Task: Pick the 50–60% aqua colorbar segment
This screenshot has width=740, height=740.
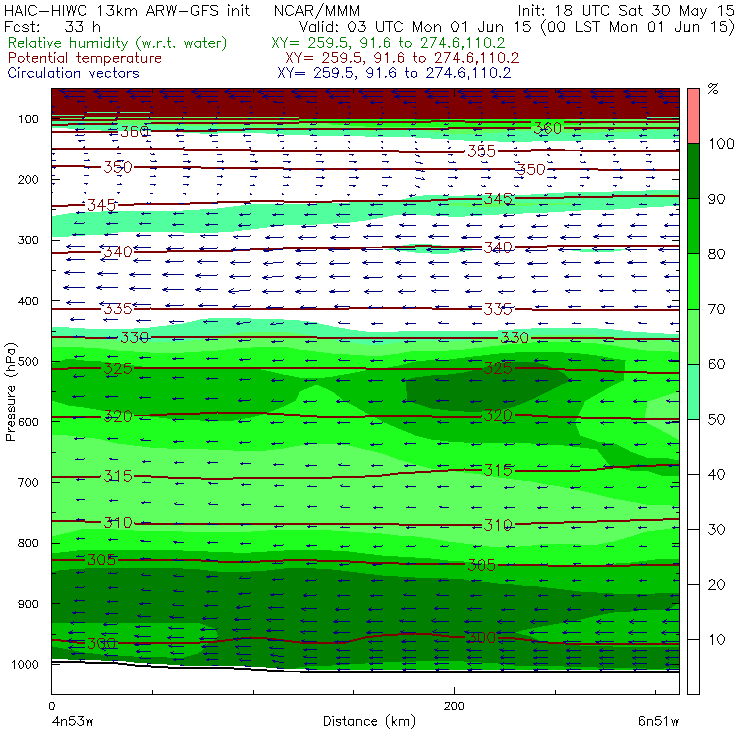Action: pyautogui.click(x=693, y=392)
